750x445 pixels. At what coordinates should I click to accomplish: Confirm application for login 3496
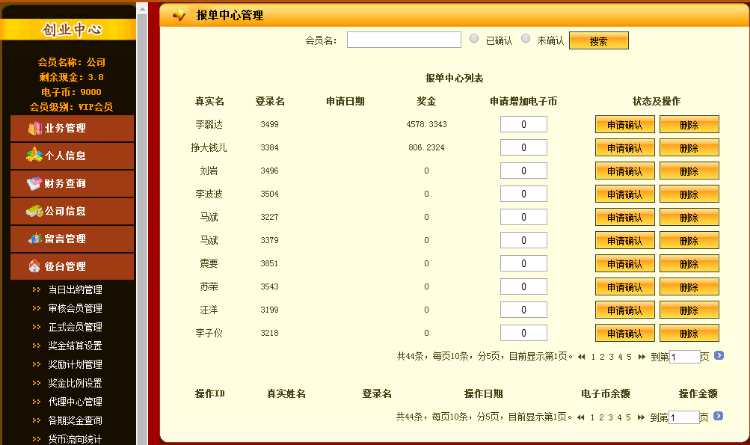pyautogui.click(x=625, y=171)
